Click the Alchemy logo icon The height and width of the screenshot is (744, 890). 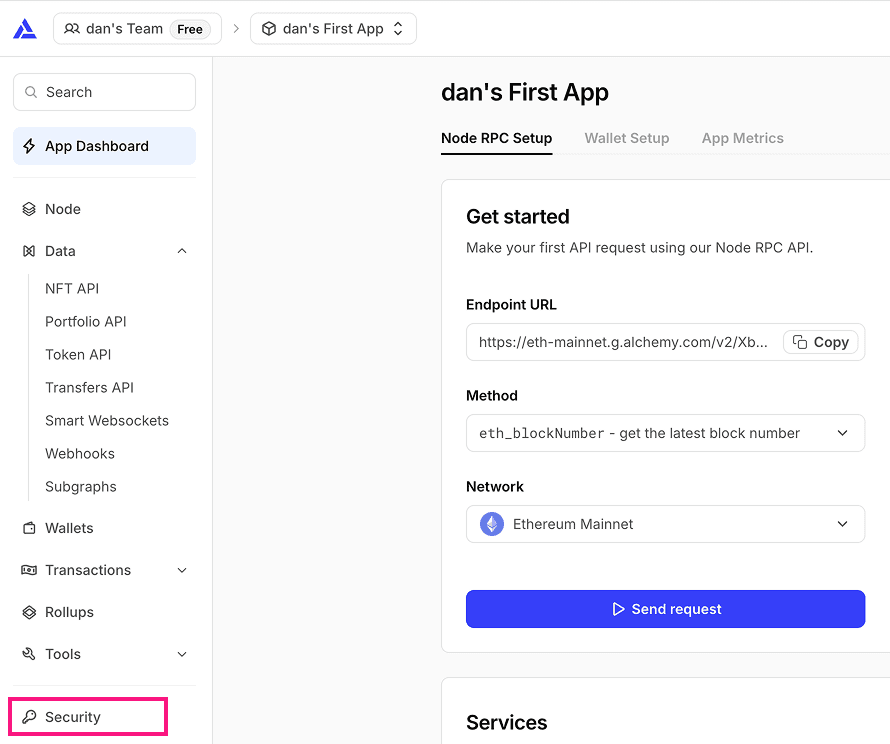pyautogui.click(x=25, y=29)
